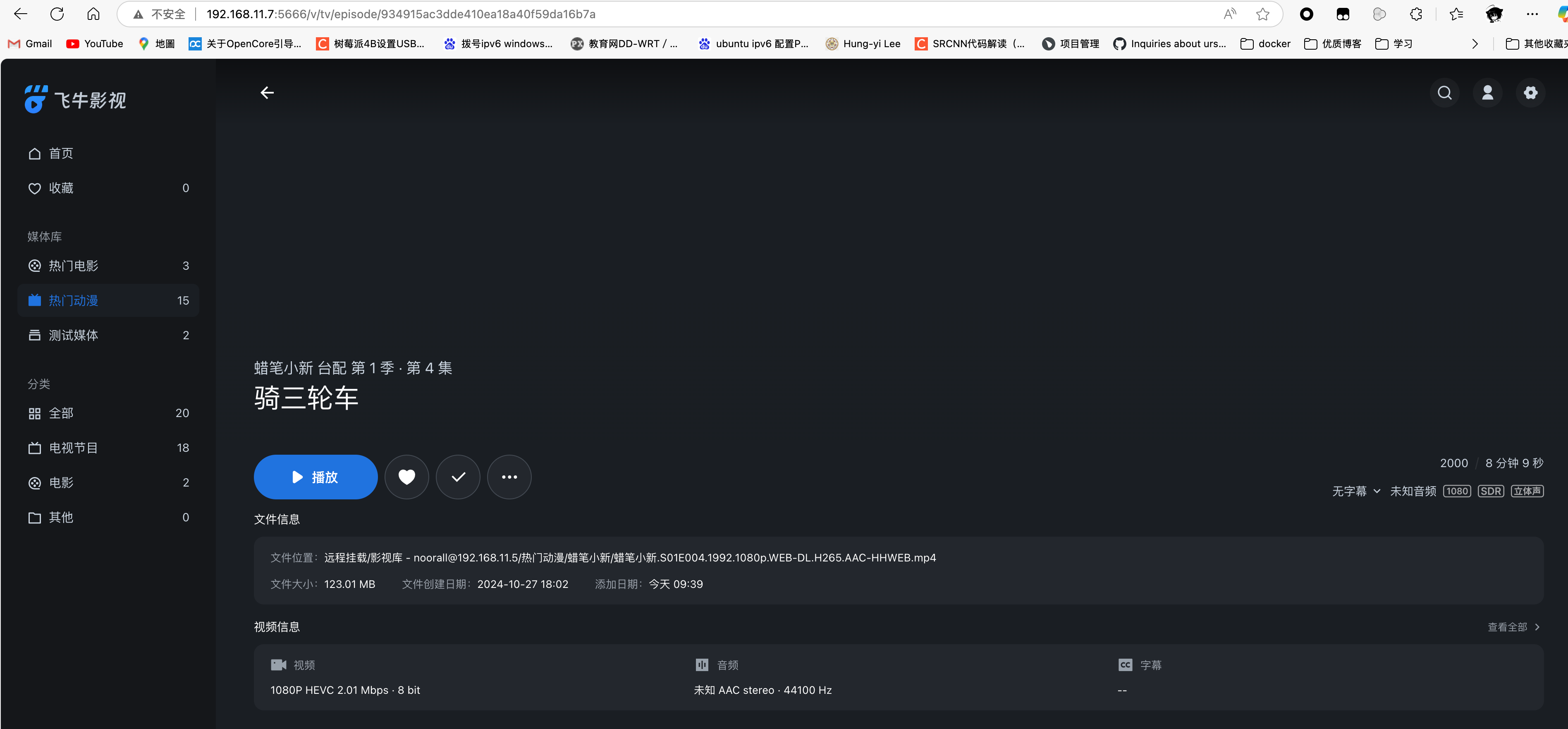Screen dimensions: 1568x729
Task: Open the 项目管理 bookmark
Action: [x=1071, y=43]
